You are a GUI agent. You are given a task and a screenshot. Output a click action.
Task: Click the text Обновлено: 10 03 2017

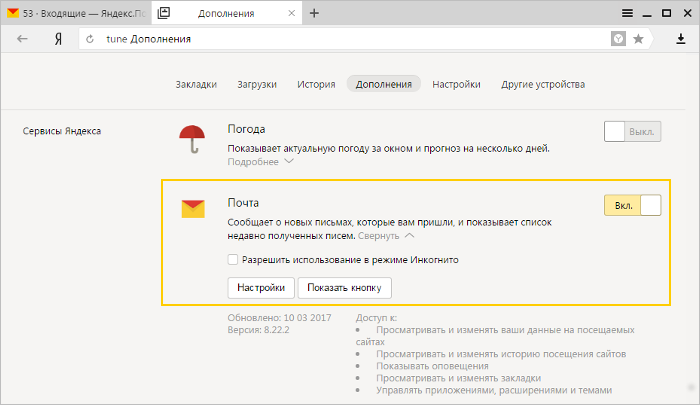coord(279,318)
